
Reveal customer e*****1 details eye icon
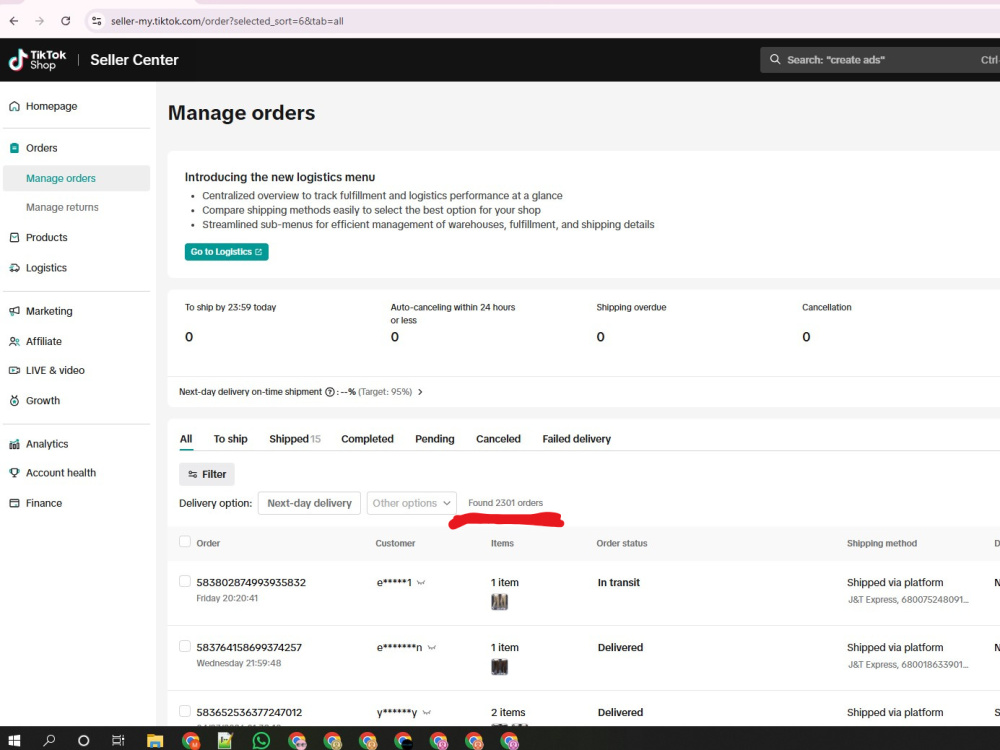tap(421, 583)
